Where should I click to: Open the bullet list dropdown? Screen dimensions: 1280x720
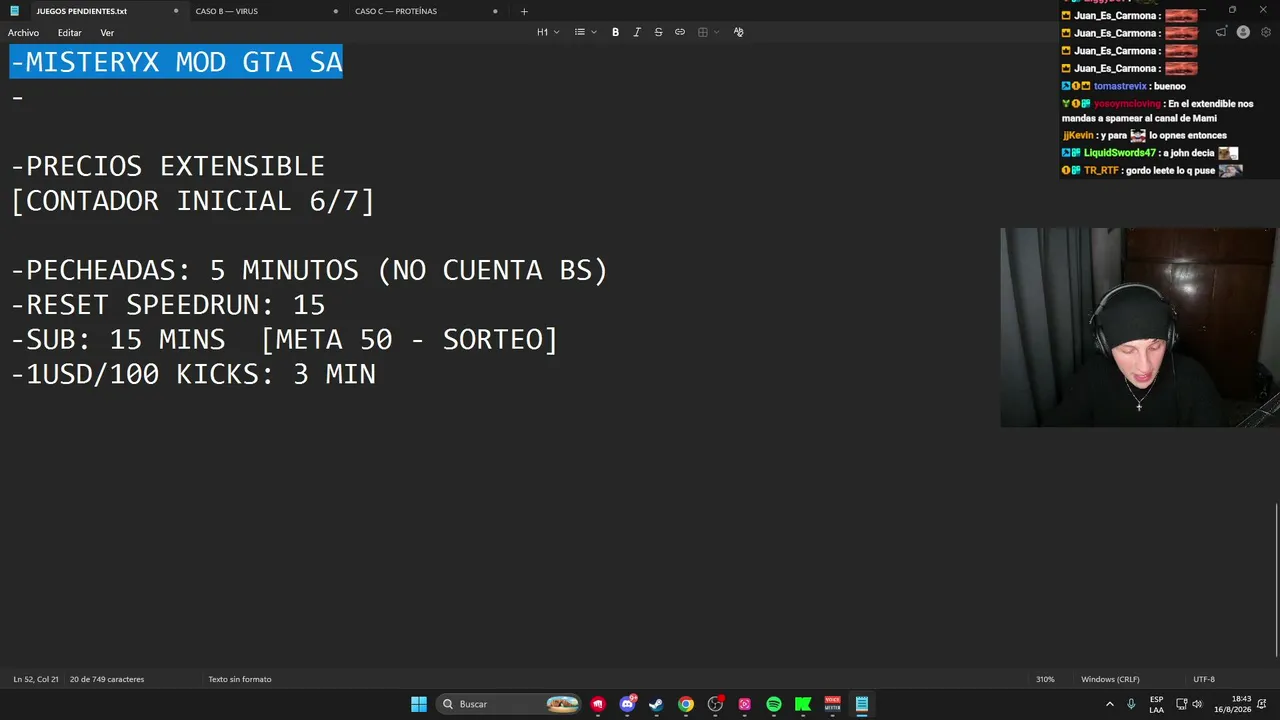585,32
